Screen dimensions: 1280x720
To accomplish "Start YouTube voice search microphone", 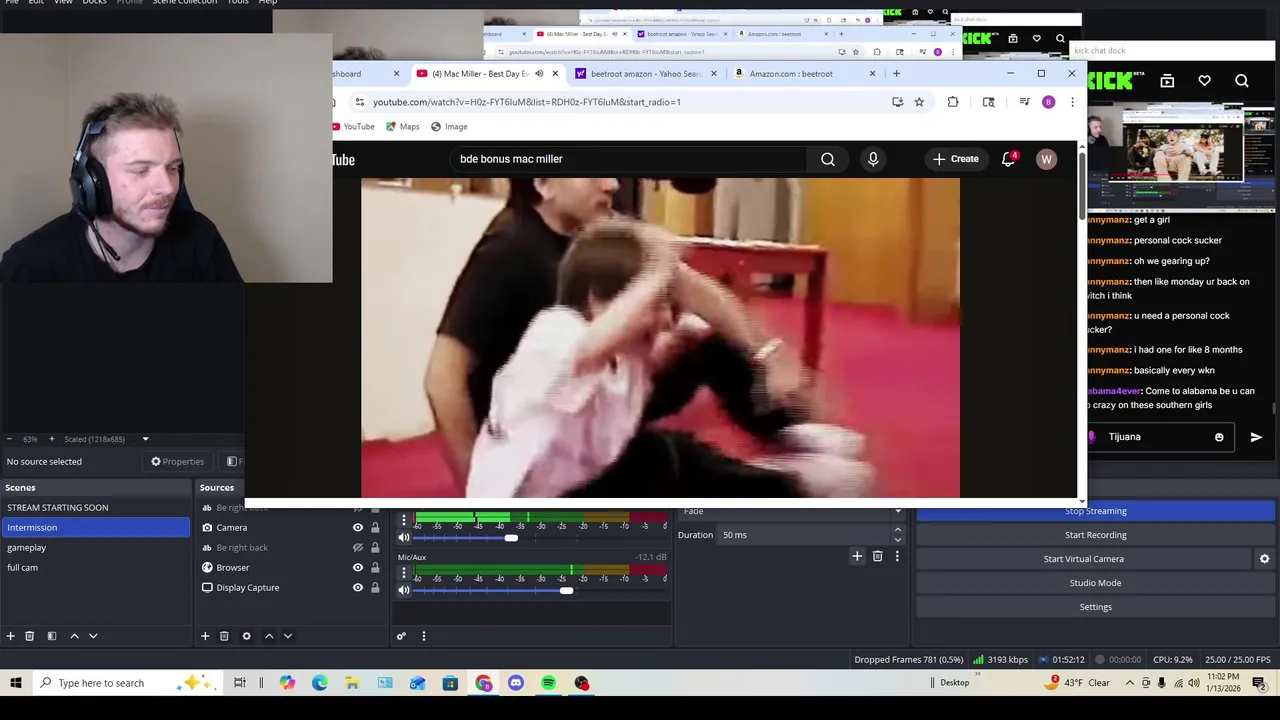I will pos(873,159).
